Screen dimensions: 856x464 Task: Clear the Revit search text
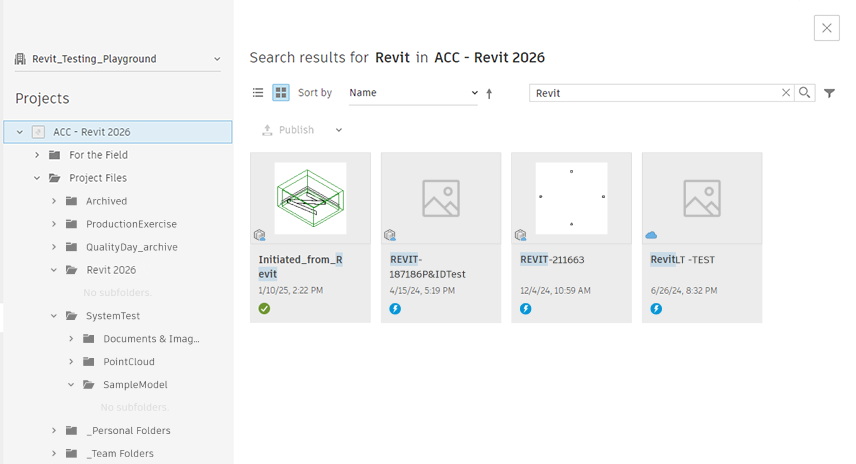[x=786, y=93]
